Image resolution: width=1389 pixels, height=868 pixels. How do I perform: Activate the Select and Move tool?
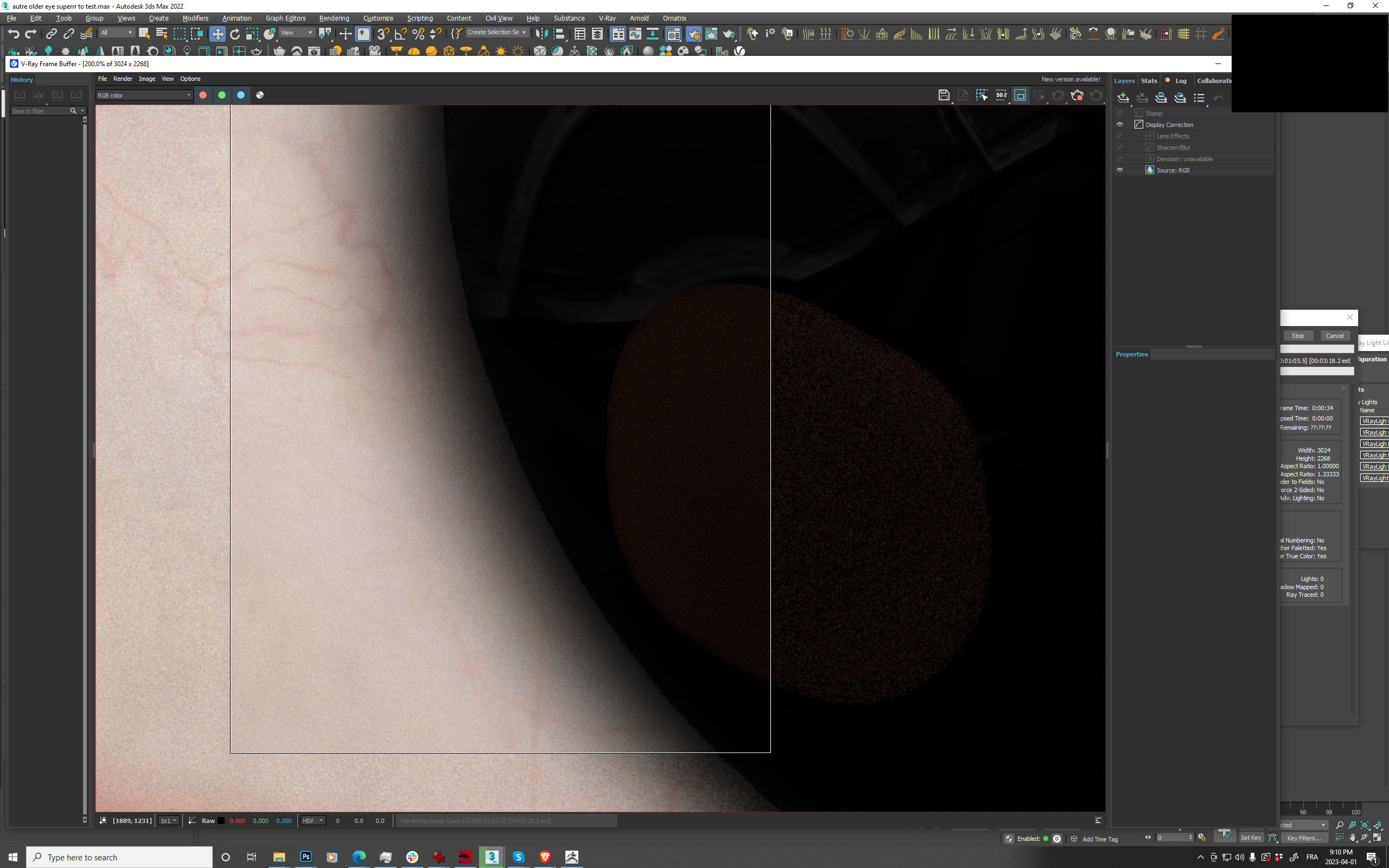point(218,34)
